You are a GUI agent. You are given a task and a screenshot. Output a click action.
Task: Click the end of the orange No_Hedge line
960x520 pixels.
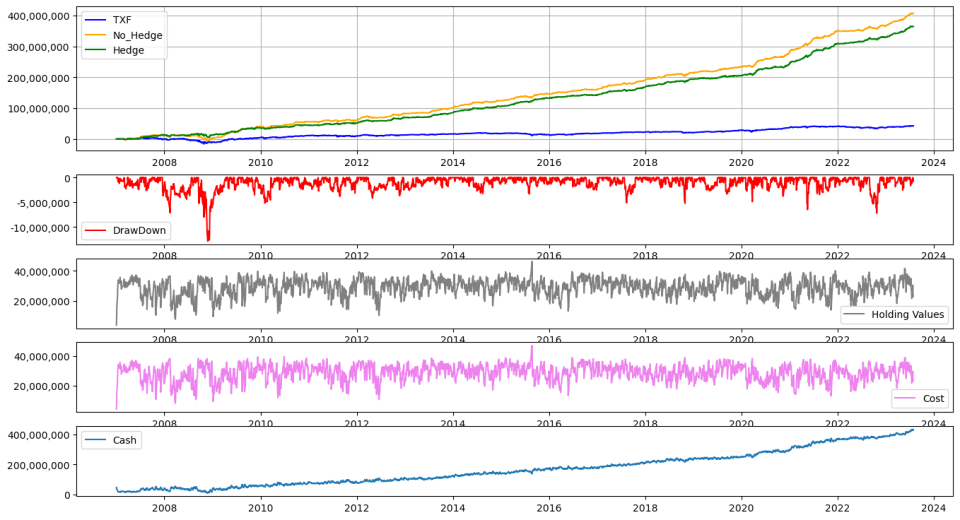coord(912,13)
